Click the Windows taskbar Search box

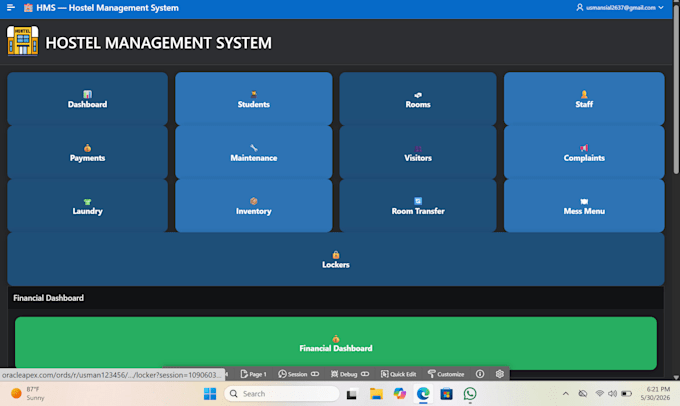tap(282, 394)
